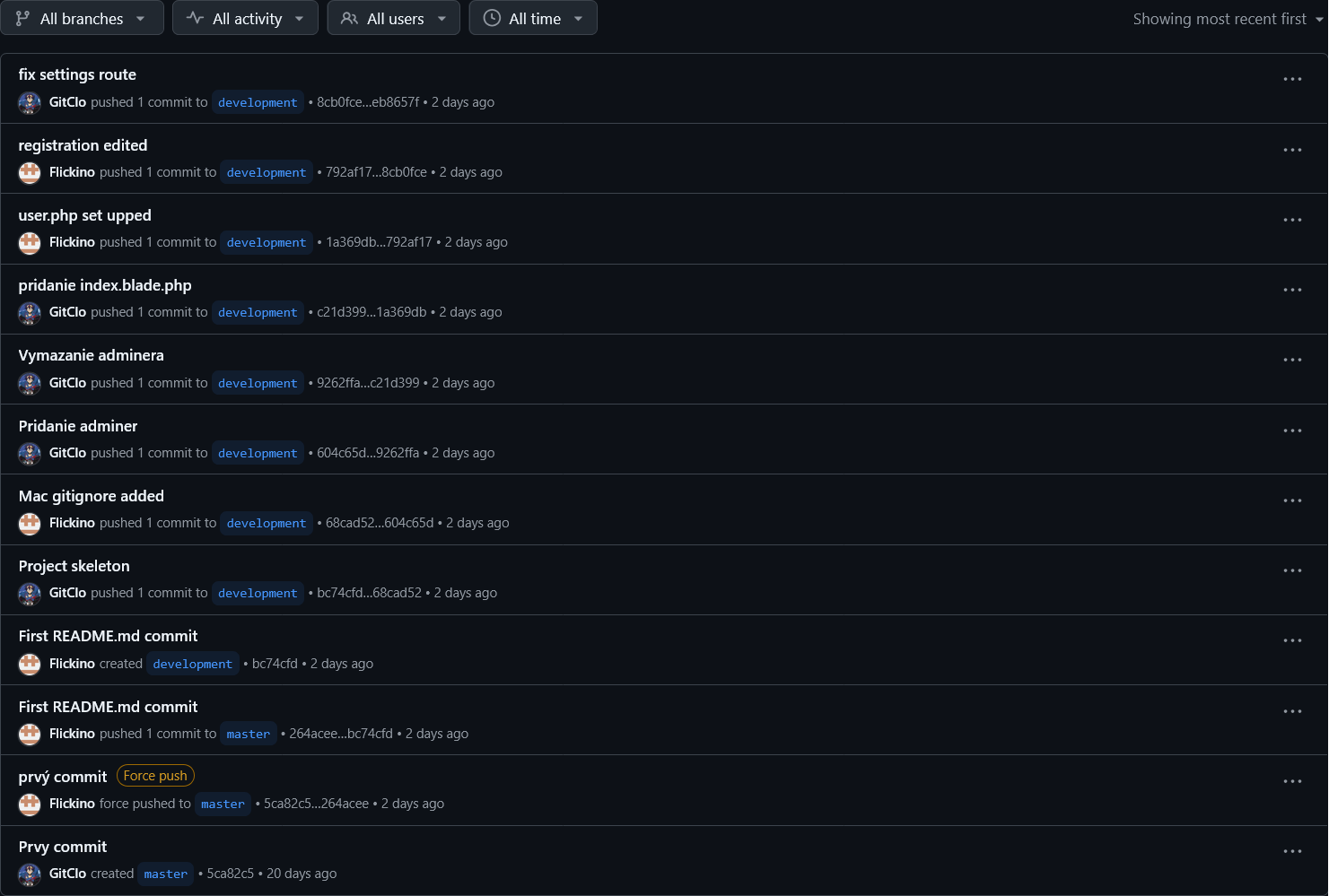This screenshot has width=1329, height=896.
Task: Show more options for Pridanie adminer
Action: (1292, 431)
